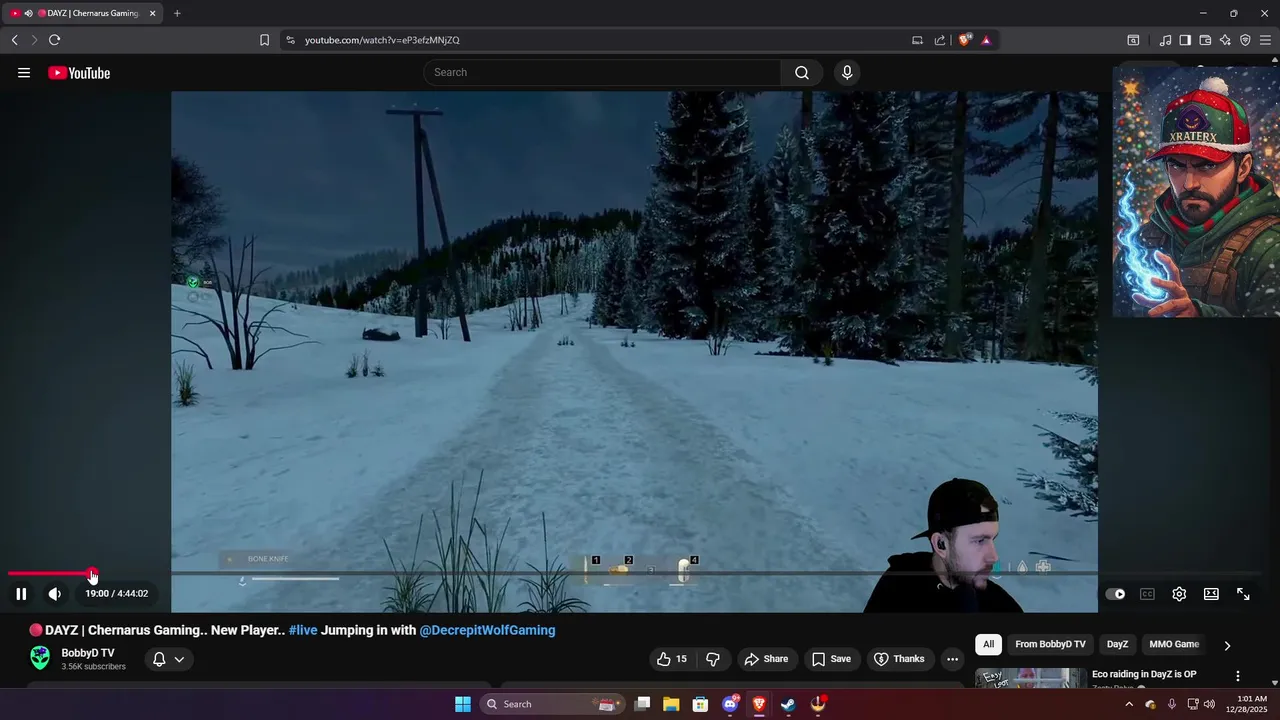Screen dimensions: 1280x720
Task: Select the From BobbyD TV chip
Action: (1050, 644)
